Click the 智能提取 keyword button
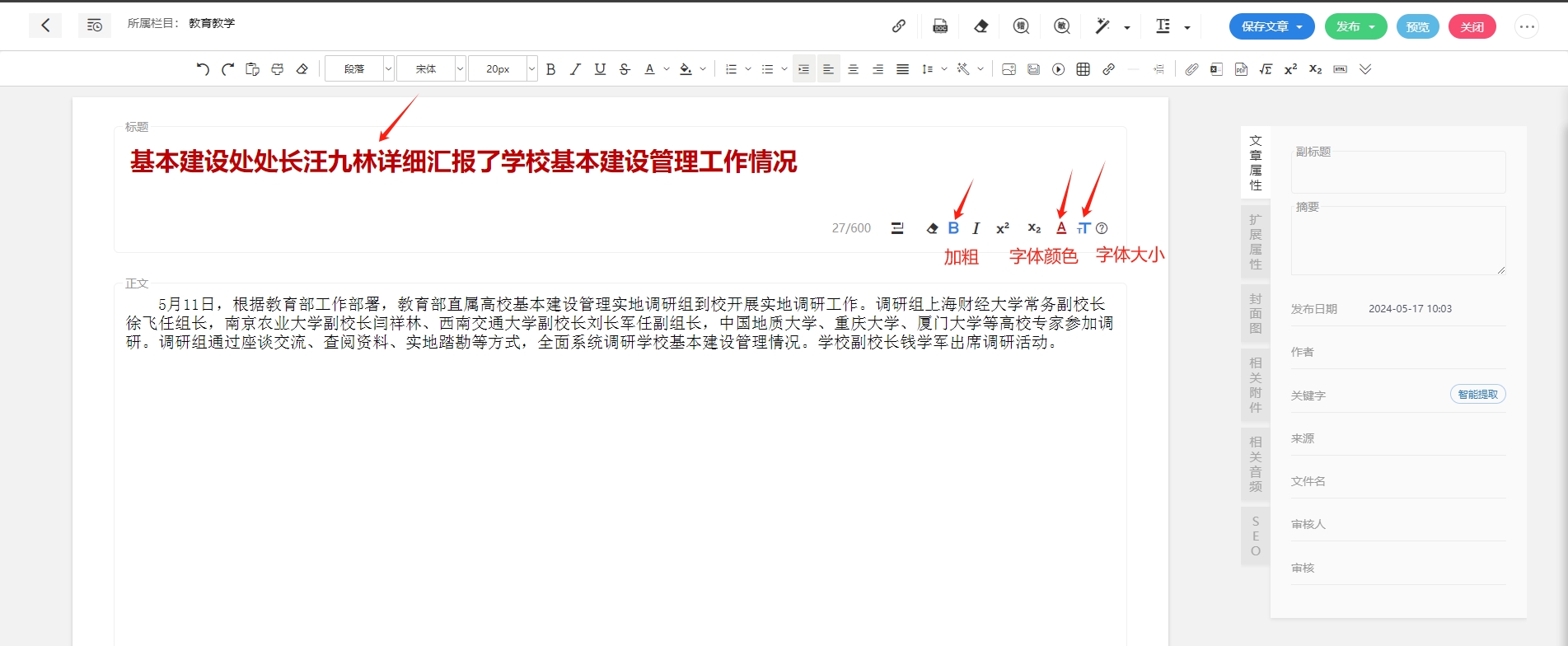 coord(1477,395)
